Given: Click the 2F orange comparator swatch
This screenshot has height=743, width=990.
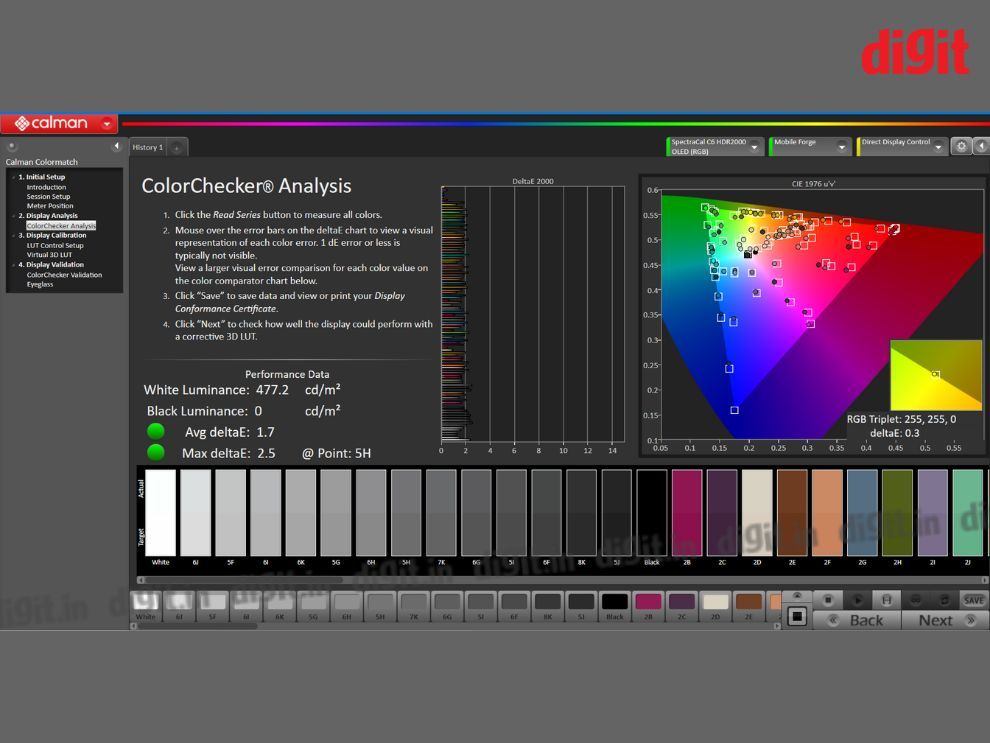Looking at the screenshot, I should (x=827, y=513).
